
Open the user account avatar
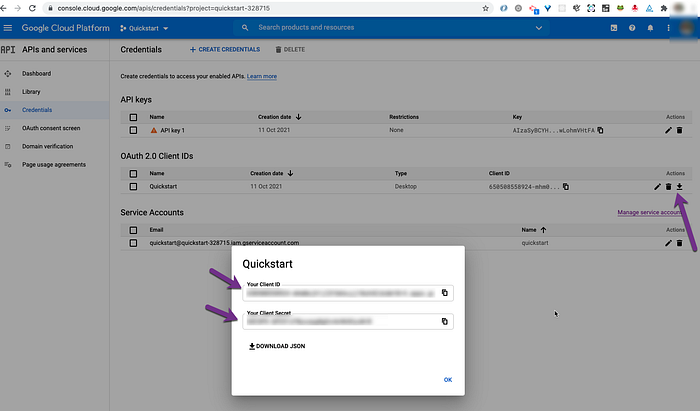(686, 28)
